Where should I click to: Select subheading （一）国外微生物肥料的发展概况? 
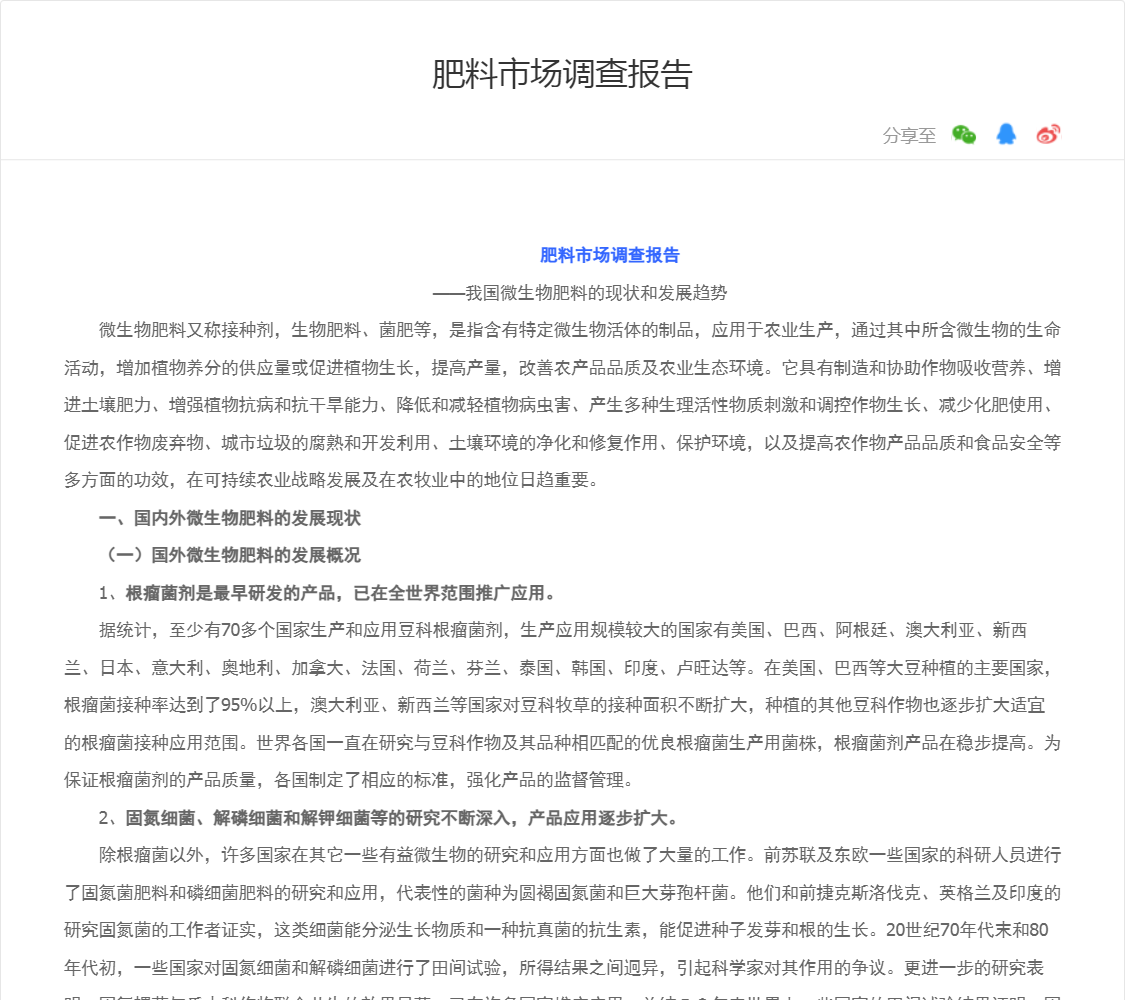pos(230,555)
